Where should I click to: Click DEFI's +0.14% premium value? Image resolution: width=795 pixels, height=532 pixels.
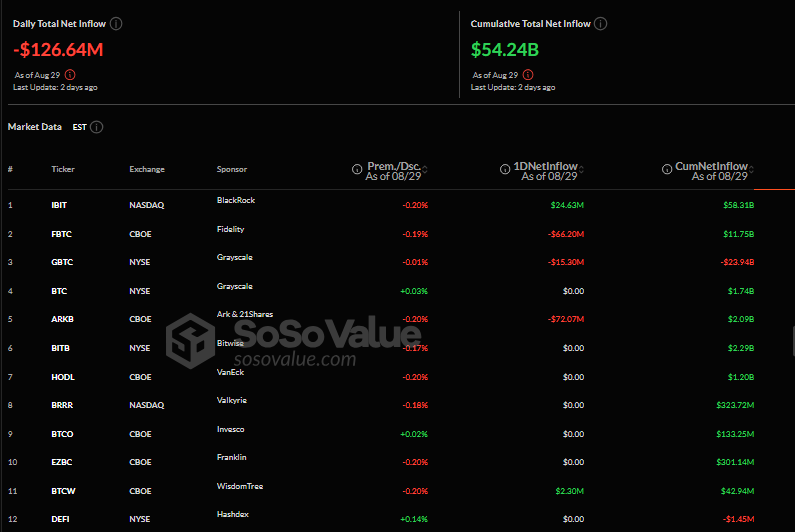[x=414, y=519]
